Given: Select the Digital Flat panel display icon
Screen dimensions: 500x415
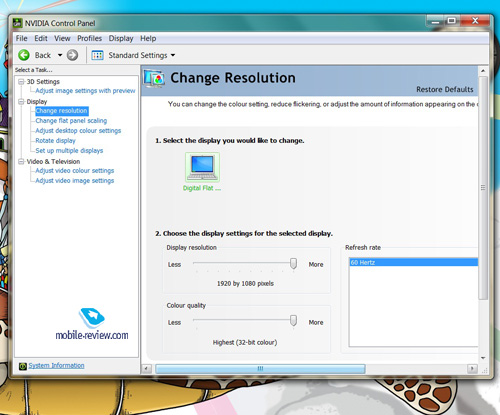Looking at the screenshot, I should (x=202, y=167).
